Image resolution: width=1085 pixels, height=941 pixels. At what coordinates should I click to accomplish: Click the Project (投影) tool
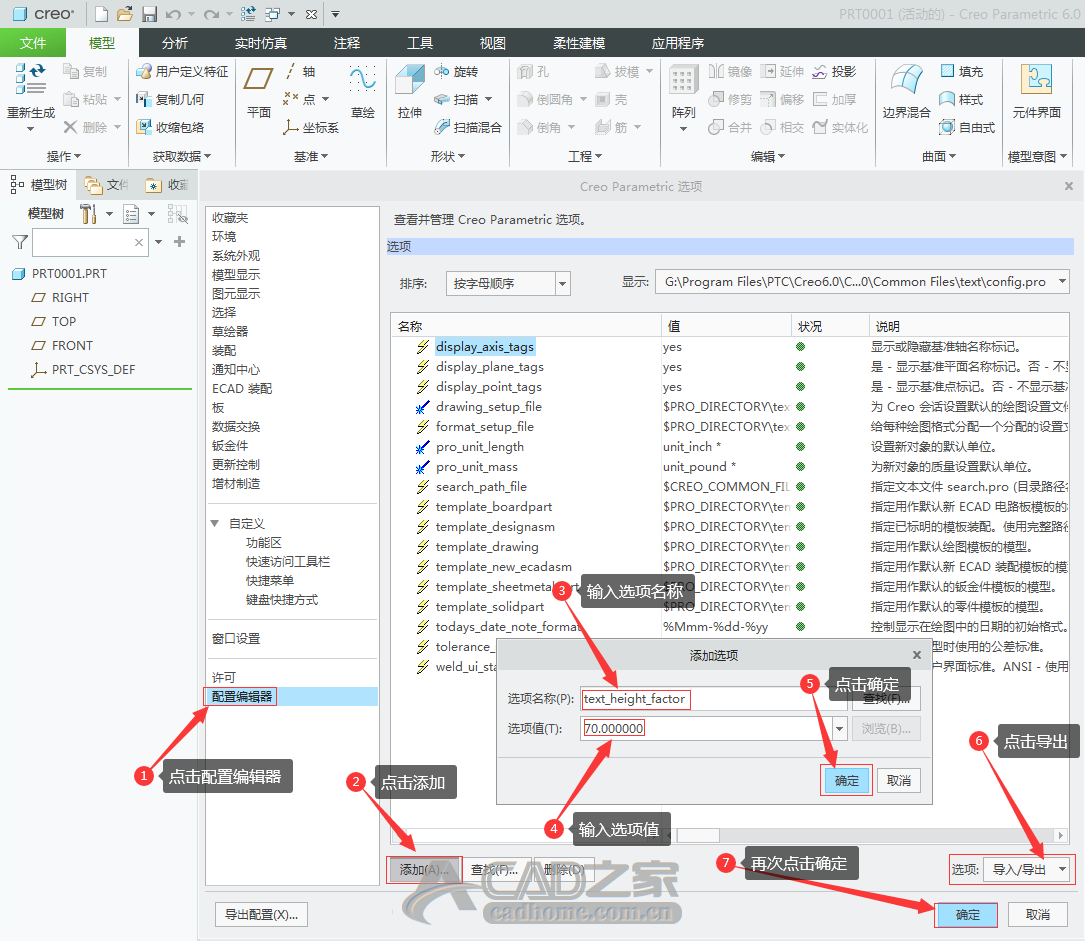pos(834,71)
